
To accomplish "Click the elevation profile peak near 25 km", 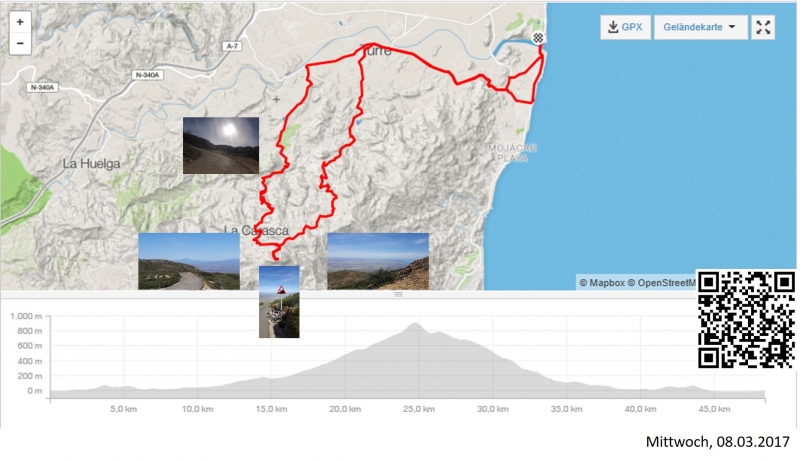I will (415, 323).
